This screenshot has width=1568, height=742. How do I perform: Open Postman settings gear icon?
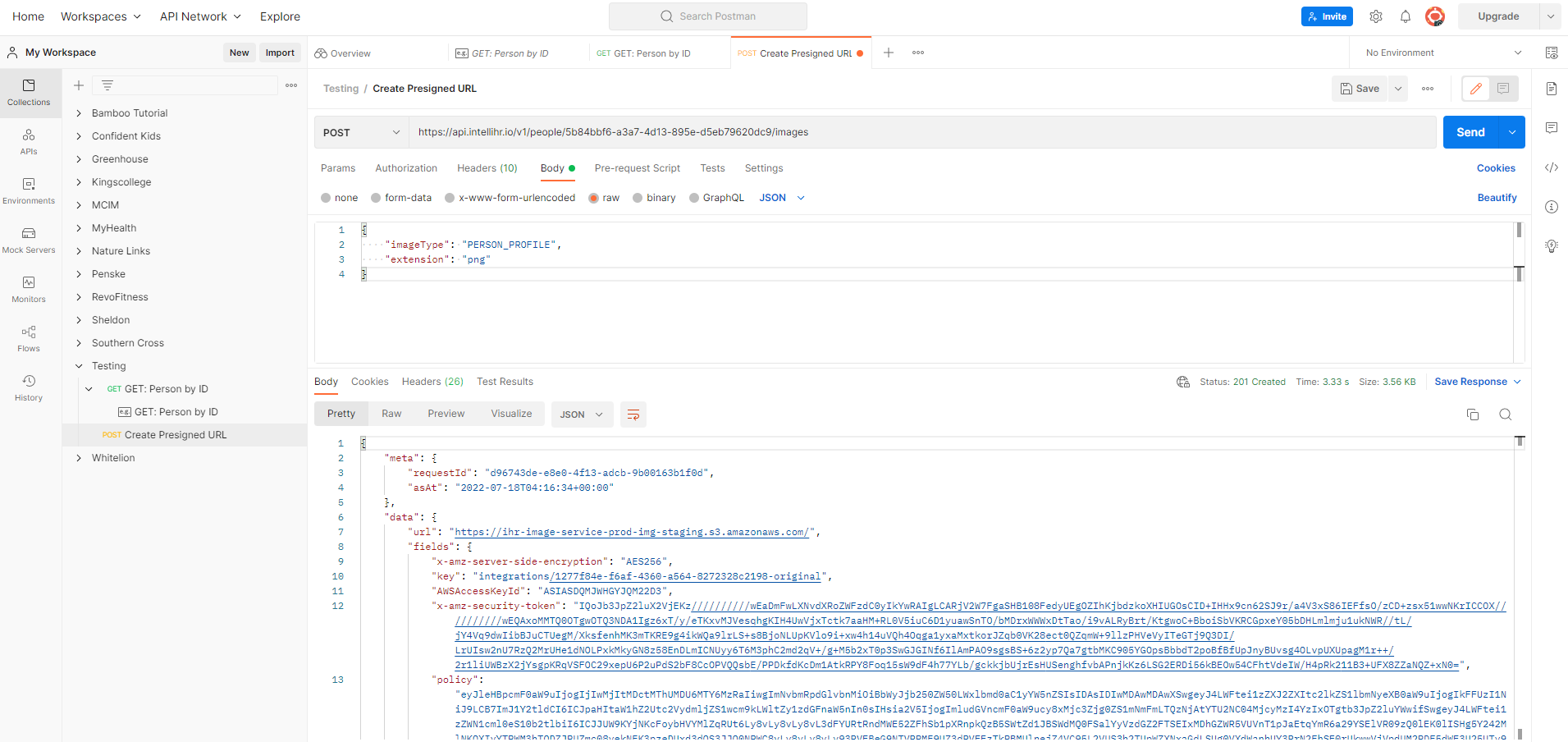click(x=1376, y=16)
